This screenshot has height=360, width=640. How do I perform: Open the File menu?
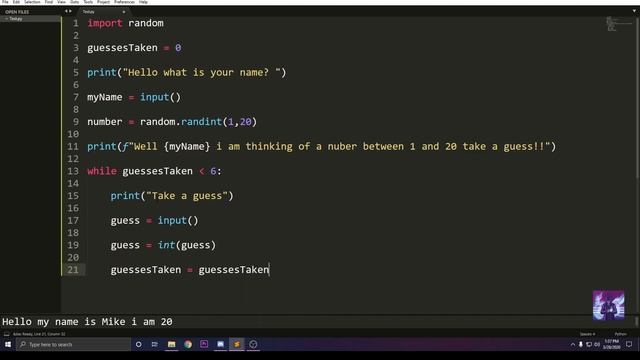tap(5, 2)
